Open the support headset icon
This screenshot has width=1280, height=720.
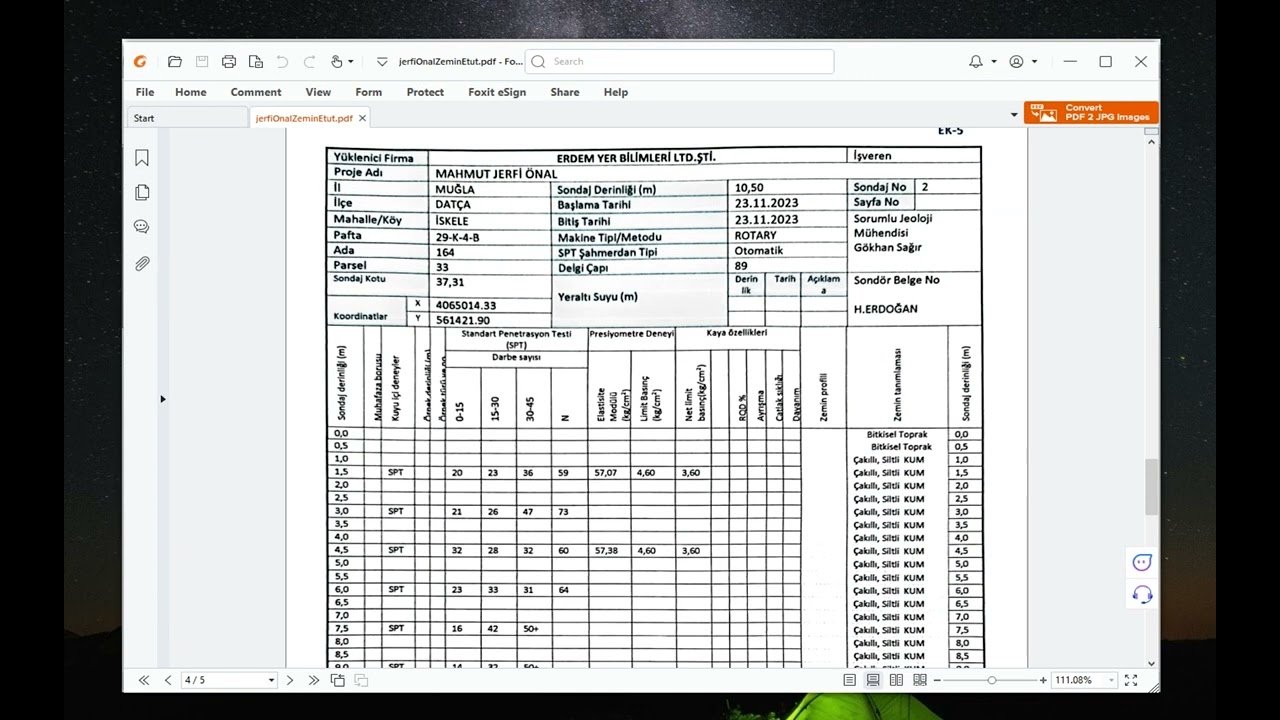pyautogui.click(x=1142, y=595)
